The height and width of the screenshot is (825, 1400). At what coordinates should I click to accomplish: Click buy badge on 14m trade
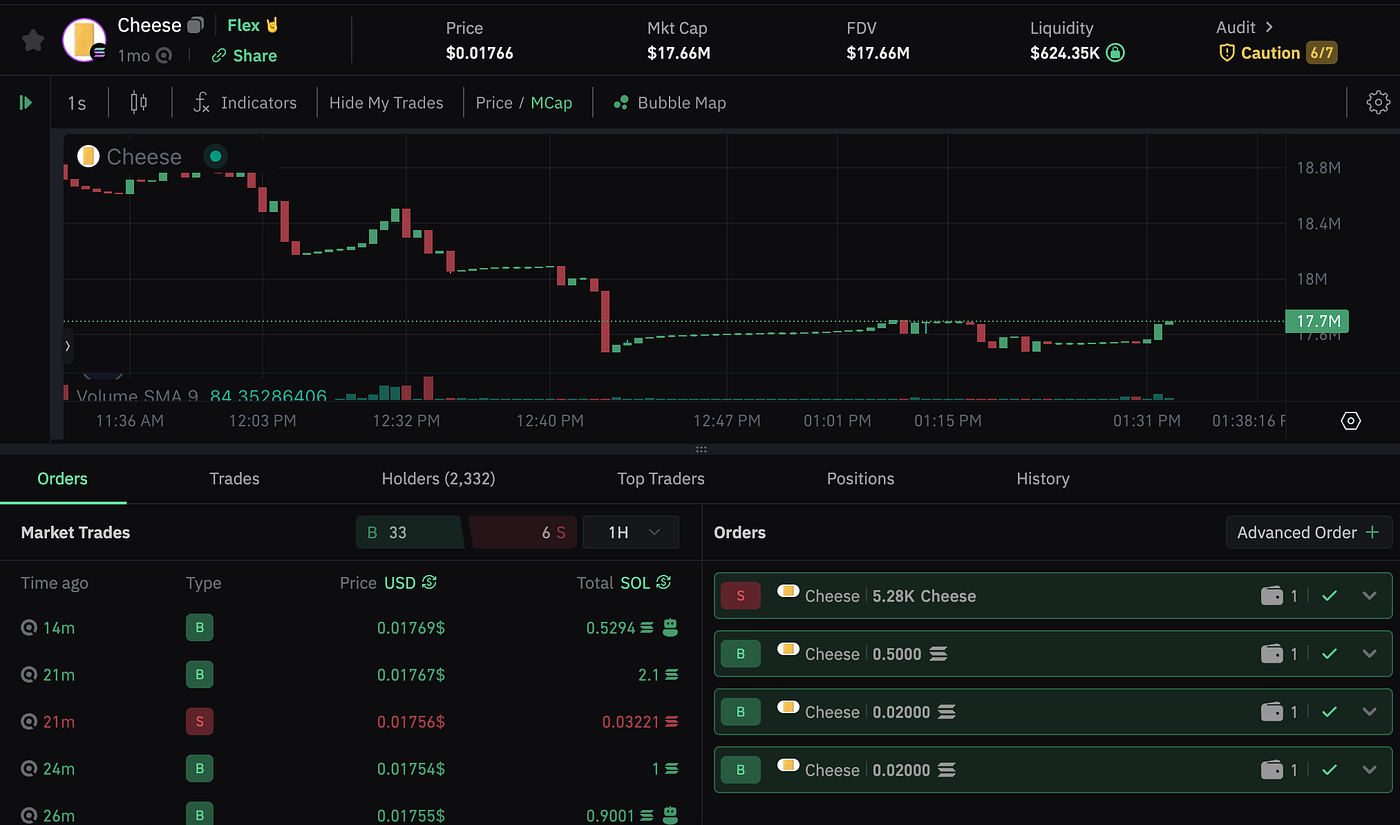(199, 628)
